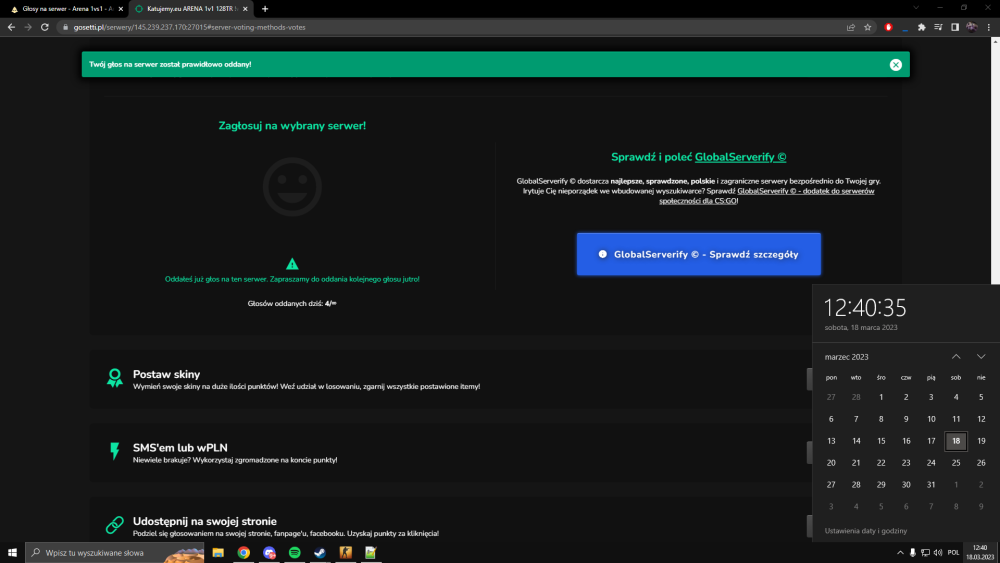Image resolution: width=1000 pixels, height=563 pixels.
Task: Click the taskbar search box
Action: click(115, 553)
